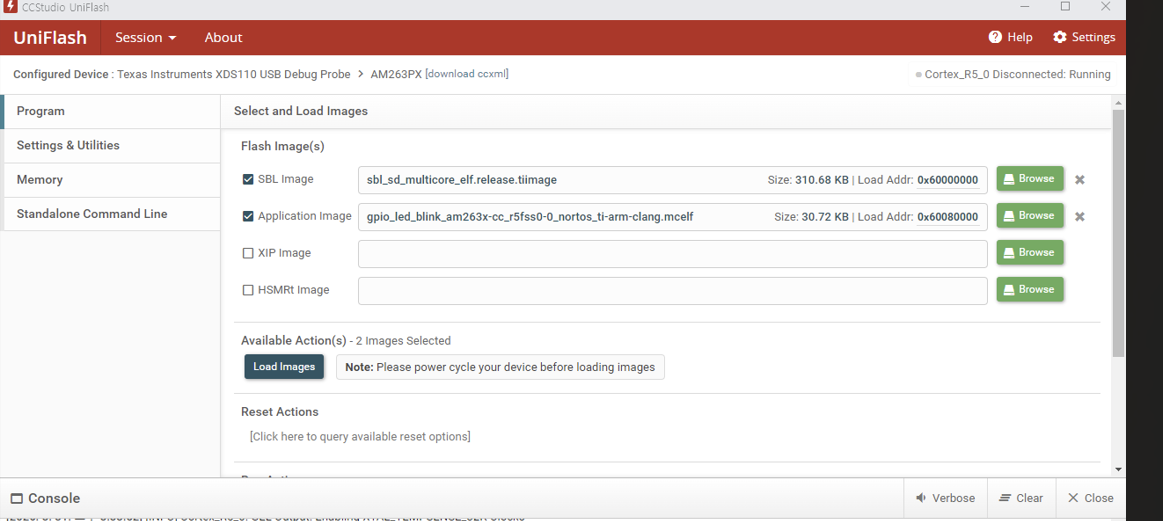Image resolution: width=1163 pixels, height=521 pixels.
Task: Open Standalone Command Line tab
Action: pyautogui.click(x=111, y=214)
